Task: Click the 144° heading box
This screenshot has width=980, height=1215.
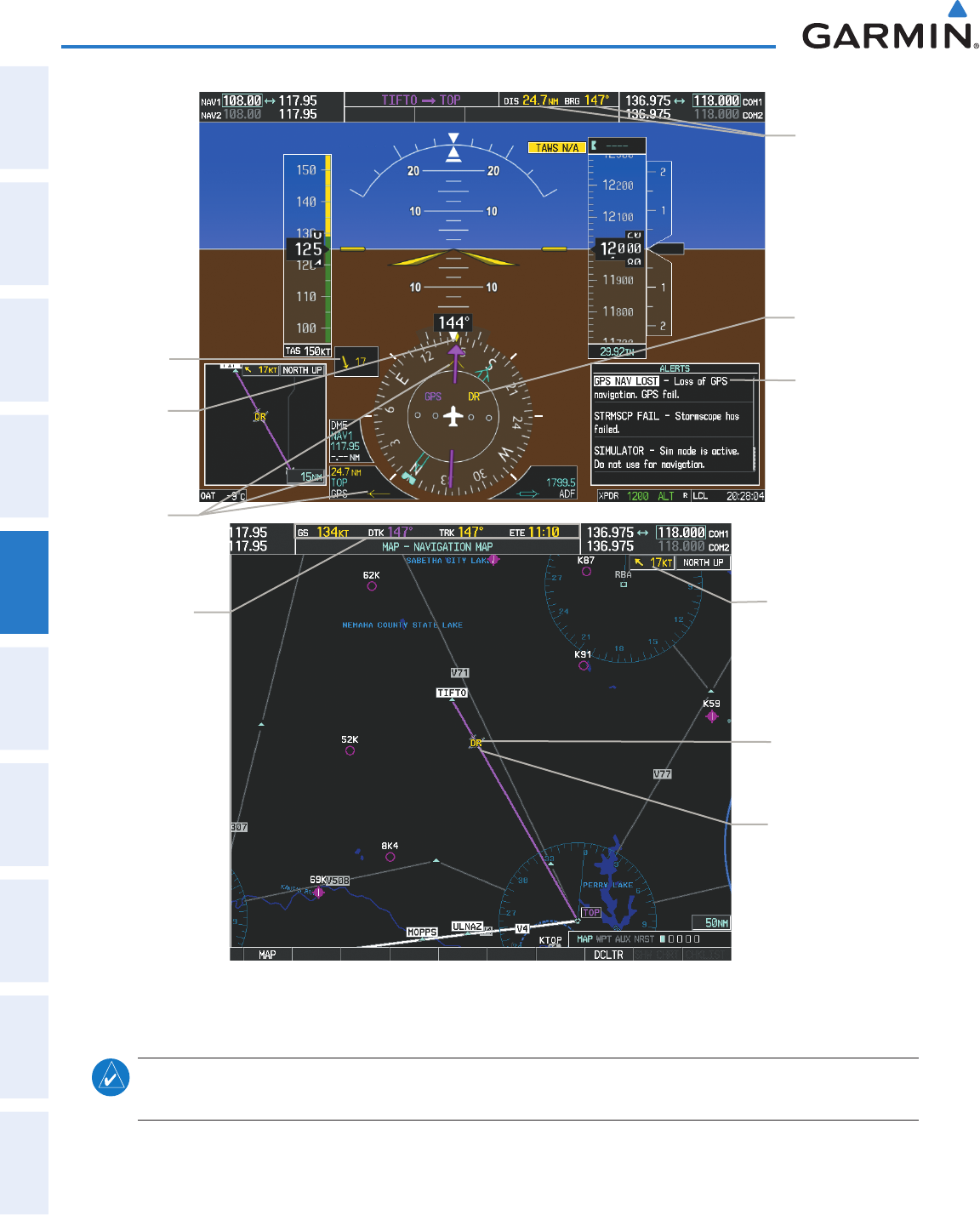Action: (453, 322)
